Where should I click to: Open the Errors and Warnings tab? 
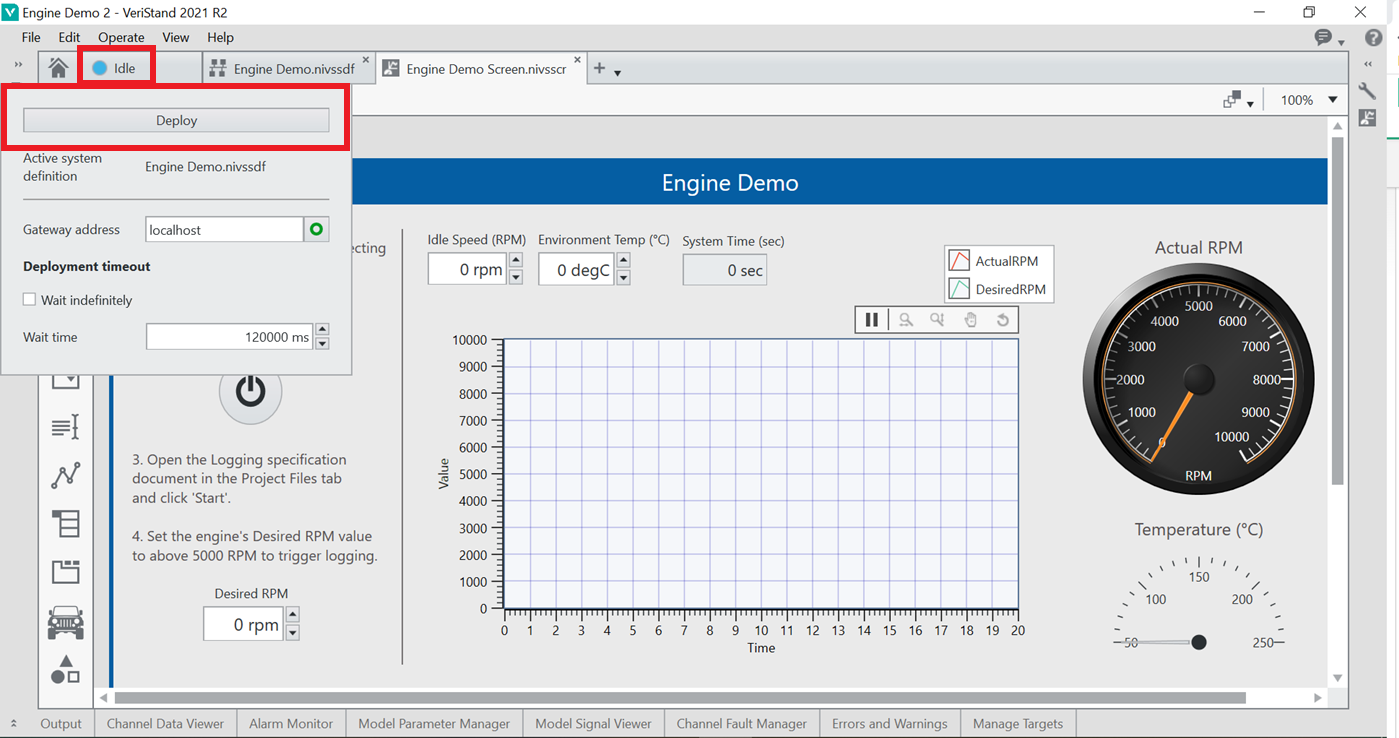coord(890,723)
